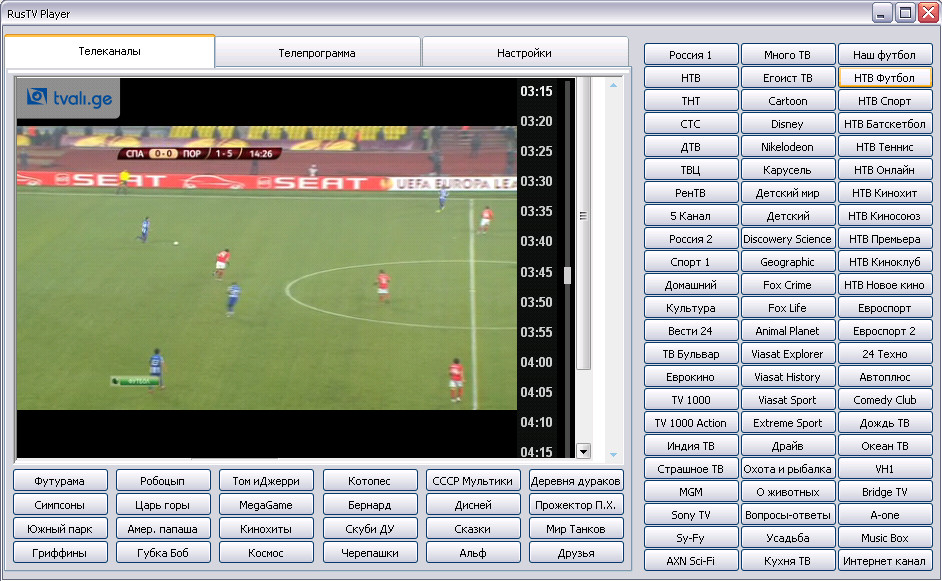Select the 03:45 time slot

[536, 272]
